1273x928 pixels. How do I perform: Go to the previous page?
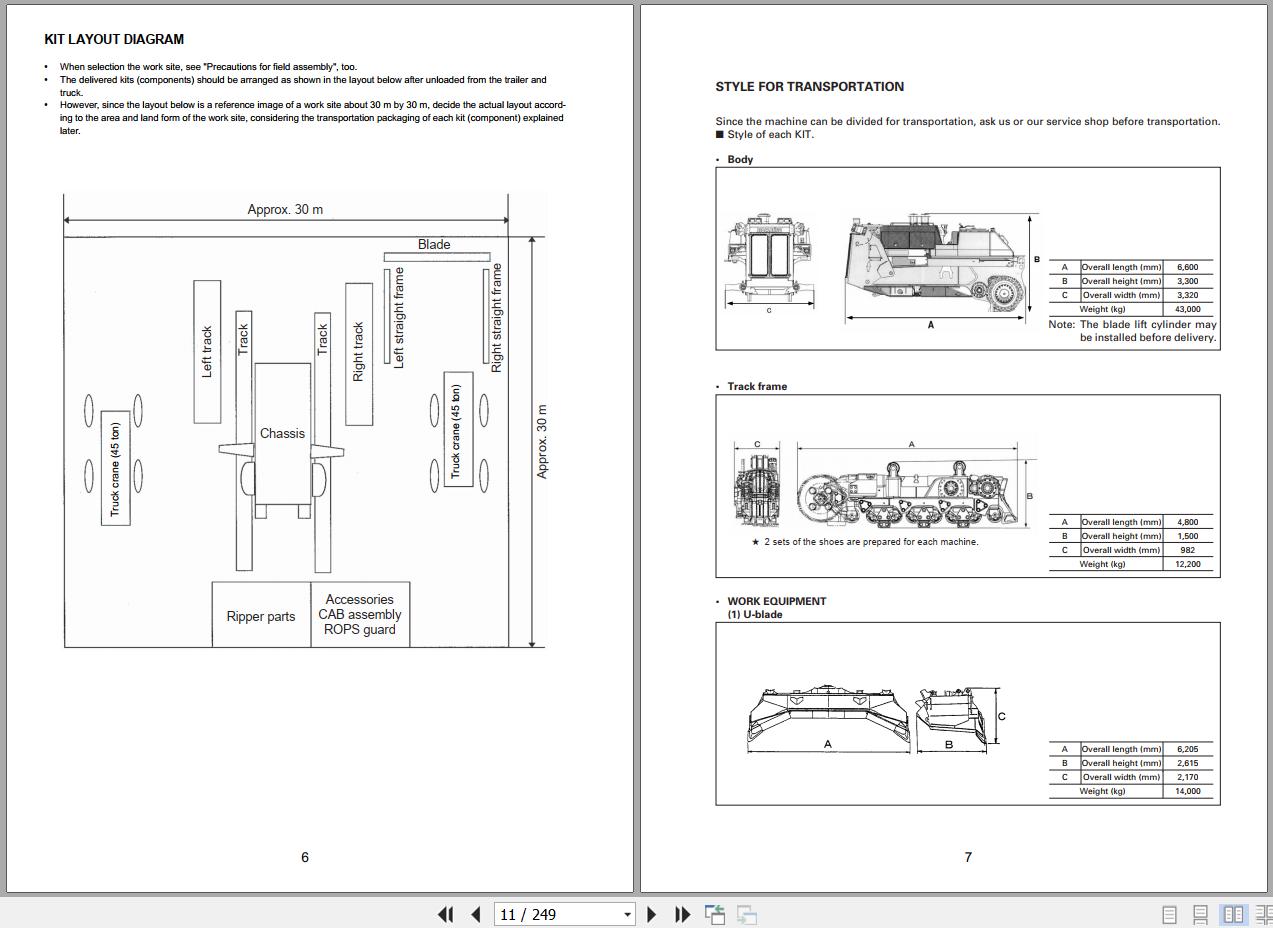pyautogui.click(x=476, y=914)
